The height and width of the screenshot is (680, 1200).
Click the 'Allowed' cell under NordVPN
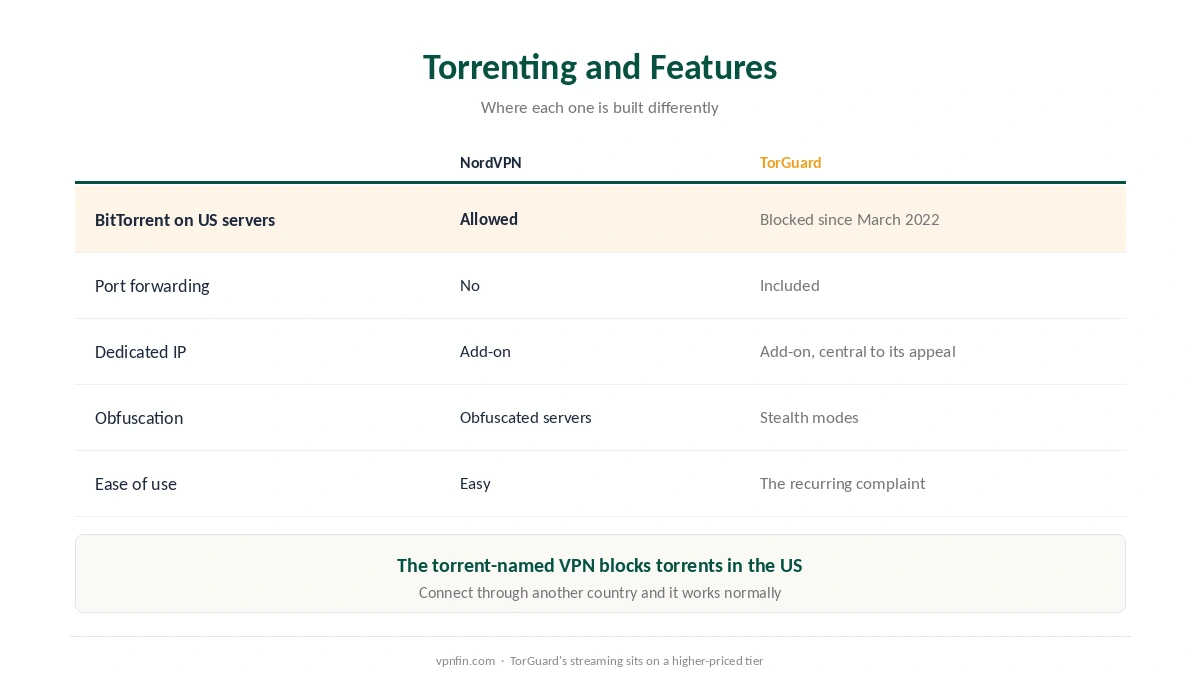tap(489, 219)
